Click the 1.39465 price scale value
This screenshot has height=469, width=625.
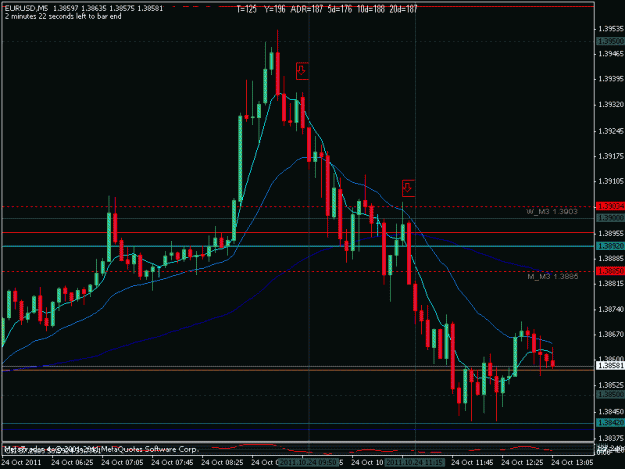click(611, 54)
